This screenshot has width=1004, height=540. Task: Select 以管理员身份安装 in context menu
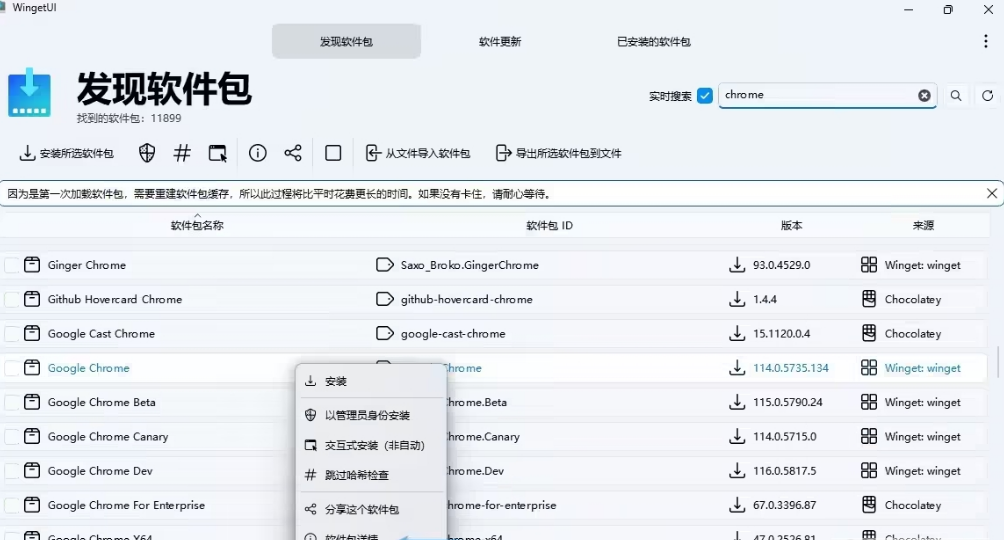pyautogui.click(x=371, y=415)
